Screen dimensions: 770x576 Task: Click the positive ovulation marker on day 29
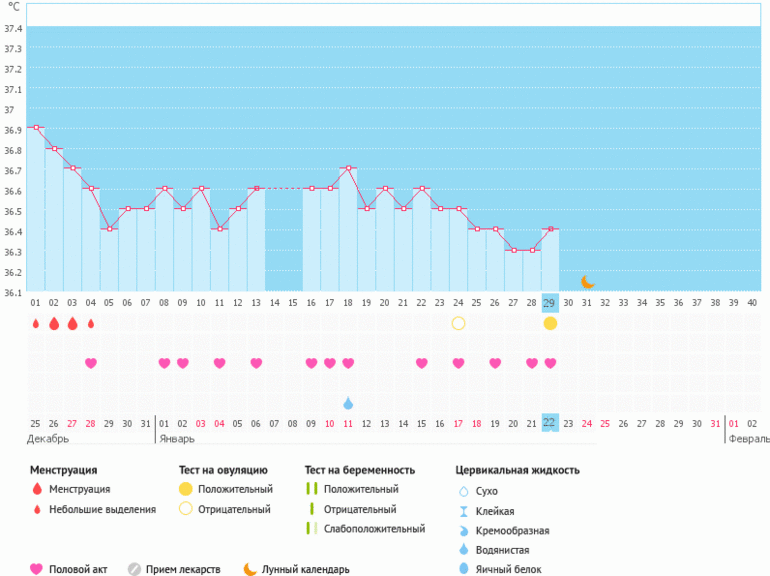pos(550,323)
